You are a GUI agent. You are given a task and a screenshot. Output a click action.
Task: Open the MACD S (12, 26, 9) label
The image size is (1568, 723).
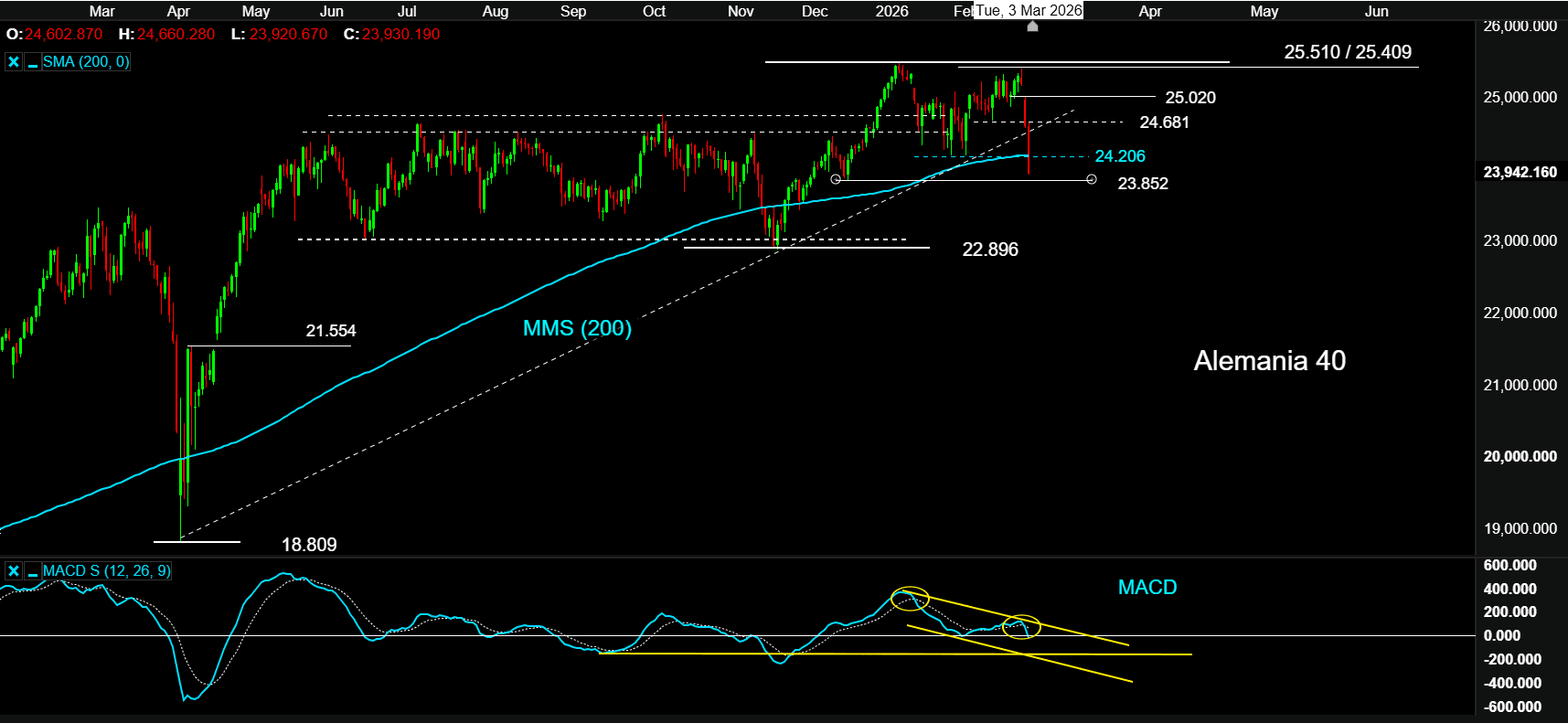coord(106,571)
